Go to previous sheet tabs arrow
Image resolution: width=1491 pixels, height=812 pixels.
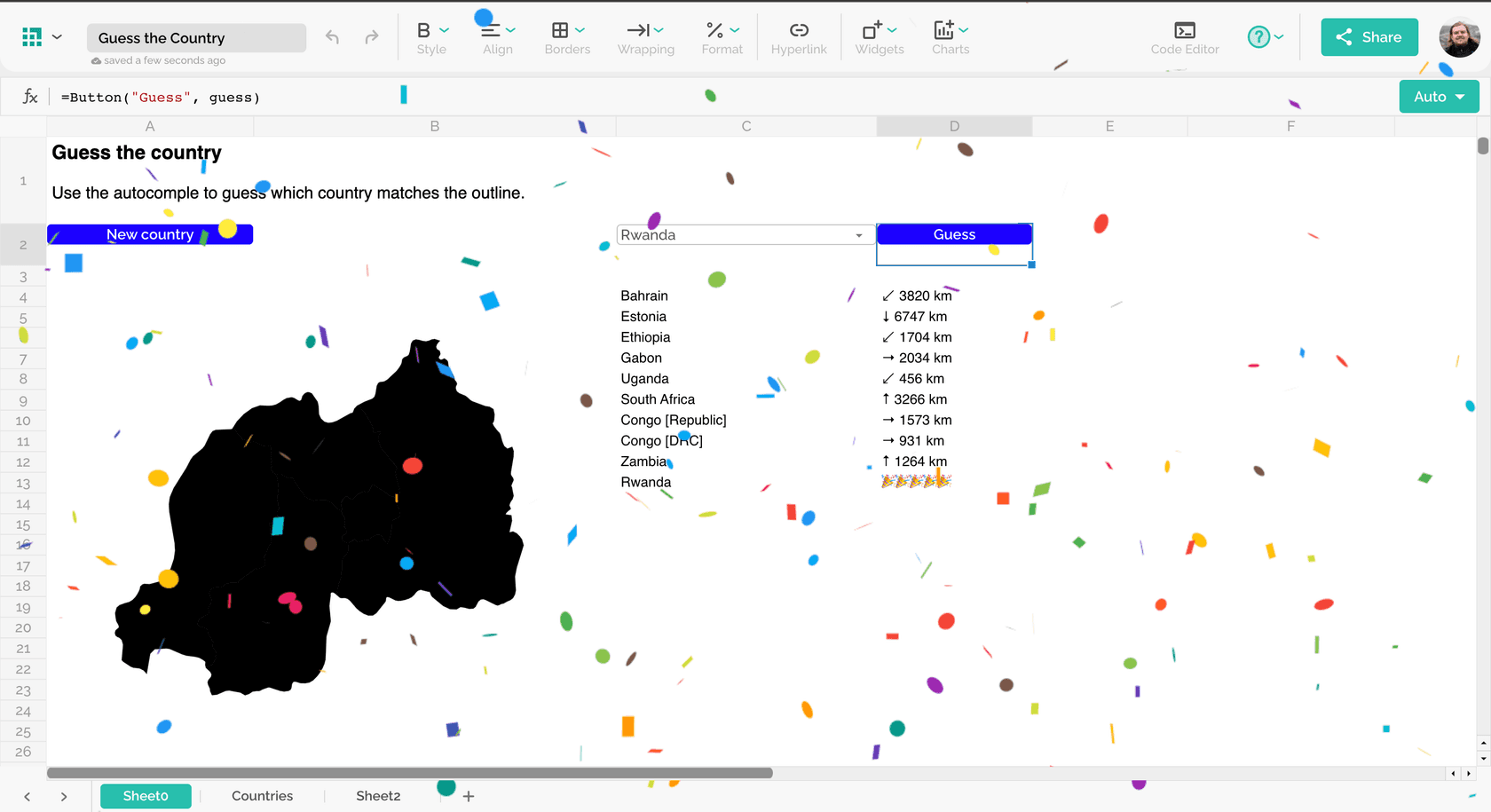[x=28, y=797]
